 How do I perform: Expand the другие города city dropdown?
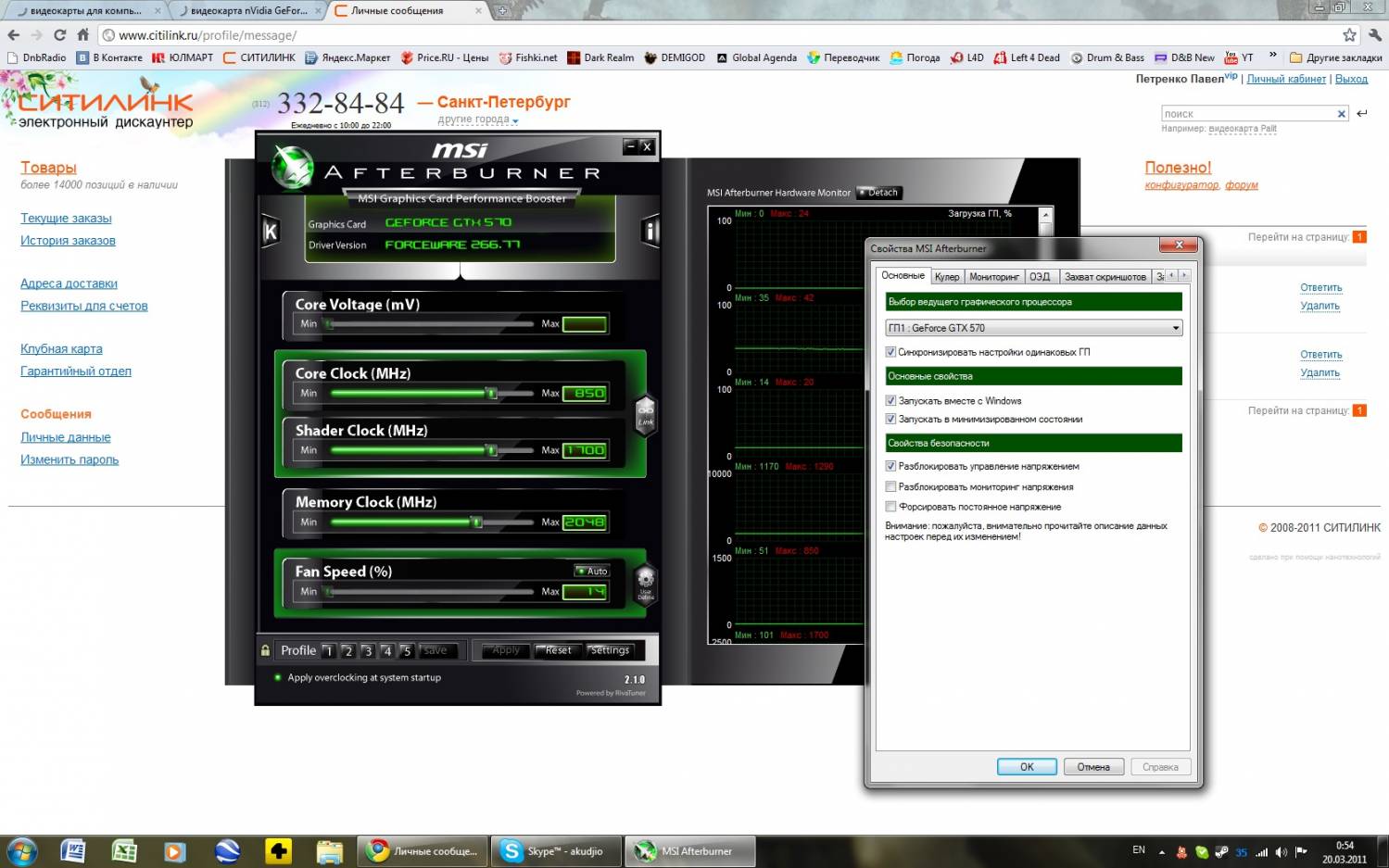(x=478, y=120)
